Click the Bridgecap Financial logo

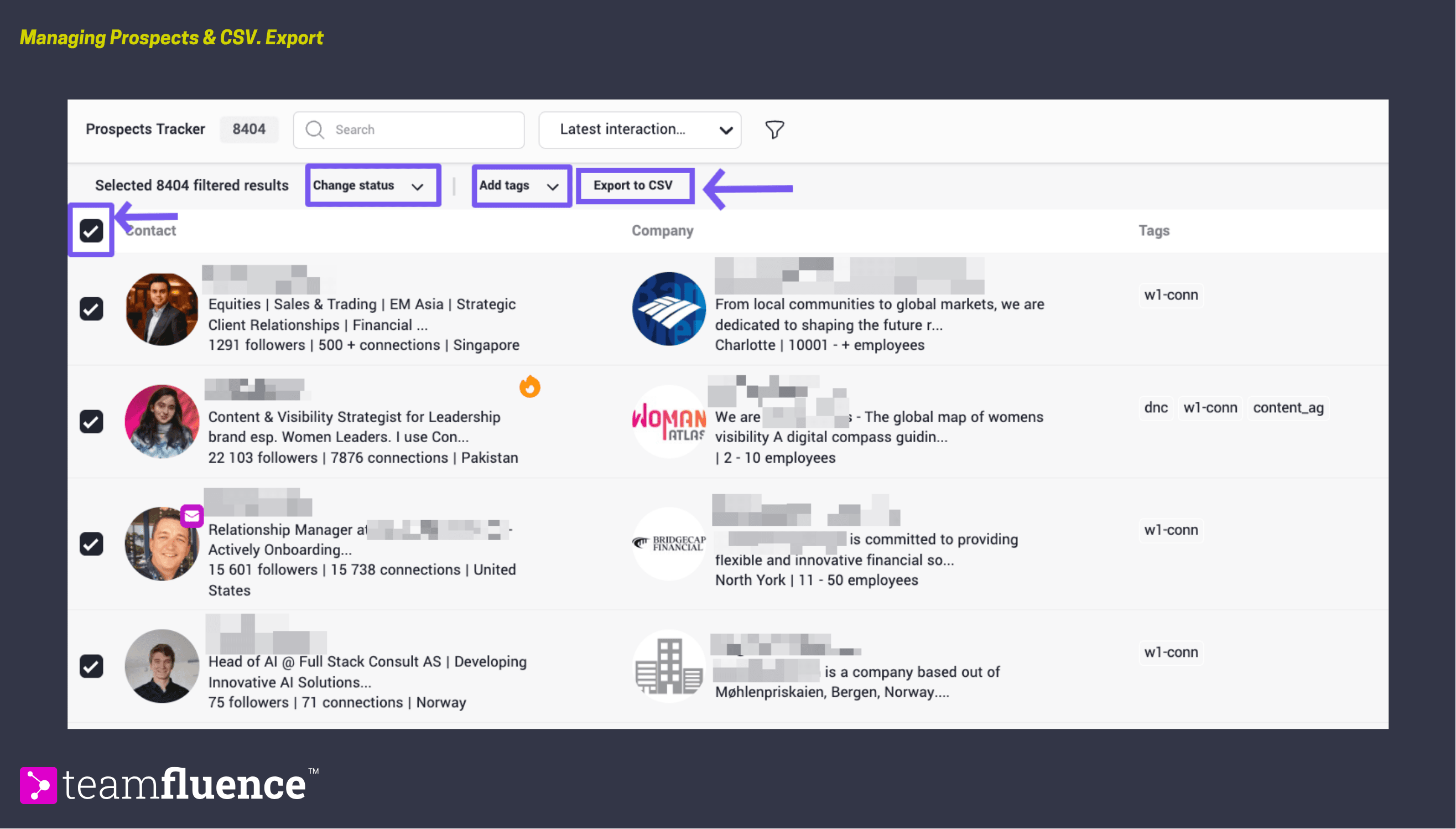pos(669,544)
